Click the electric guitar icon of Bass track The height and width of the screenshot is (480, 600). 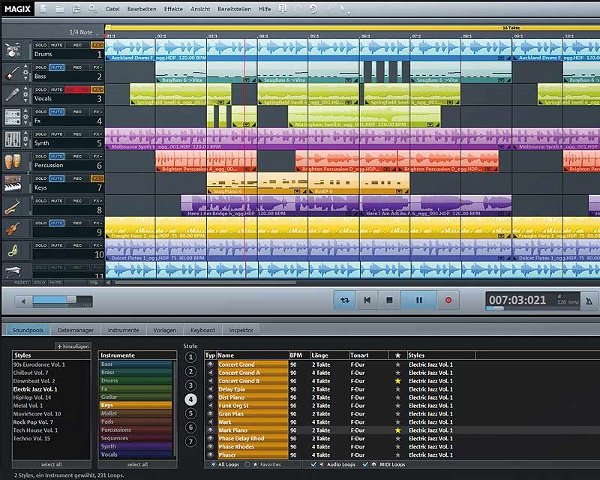point(12,72)
